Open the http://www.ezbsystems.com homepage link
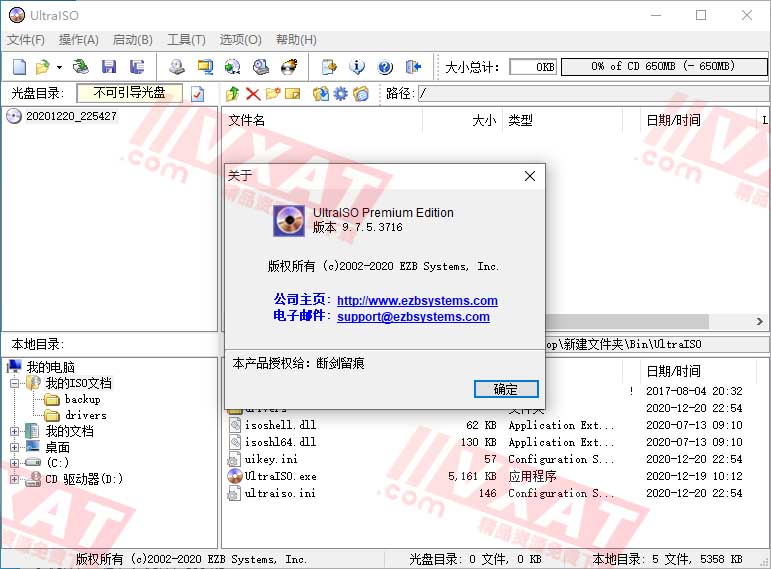The image size is (771, 569). [417, 300]
